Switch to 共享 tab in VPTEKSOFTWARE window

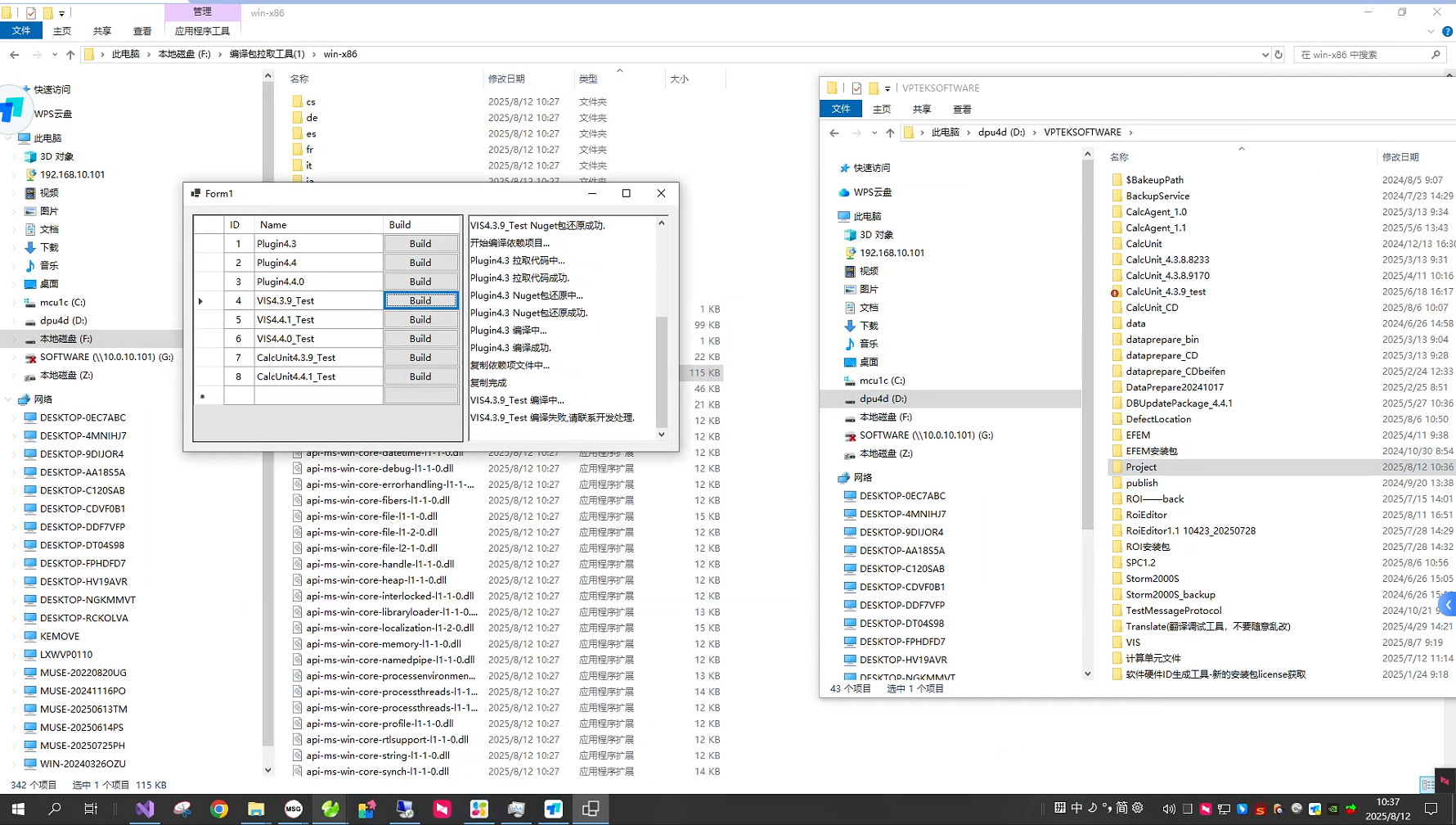click(x=922, y=109)
